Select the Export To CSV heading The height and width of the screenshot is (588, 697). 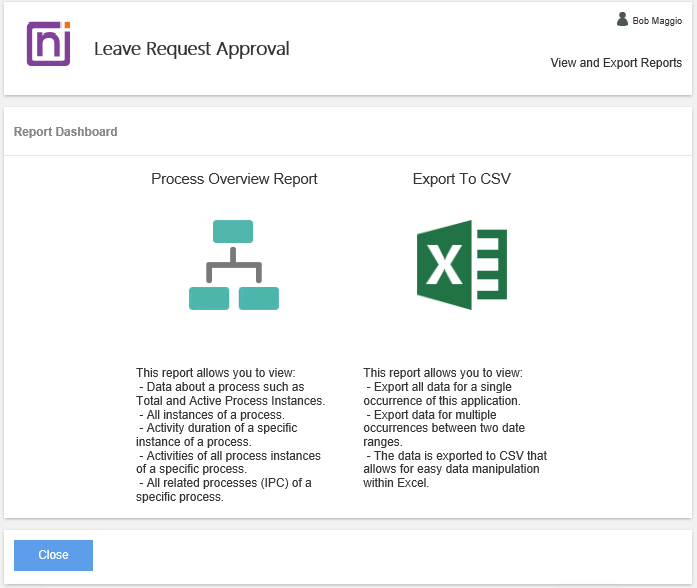462,179
